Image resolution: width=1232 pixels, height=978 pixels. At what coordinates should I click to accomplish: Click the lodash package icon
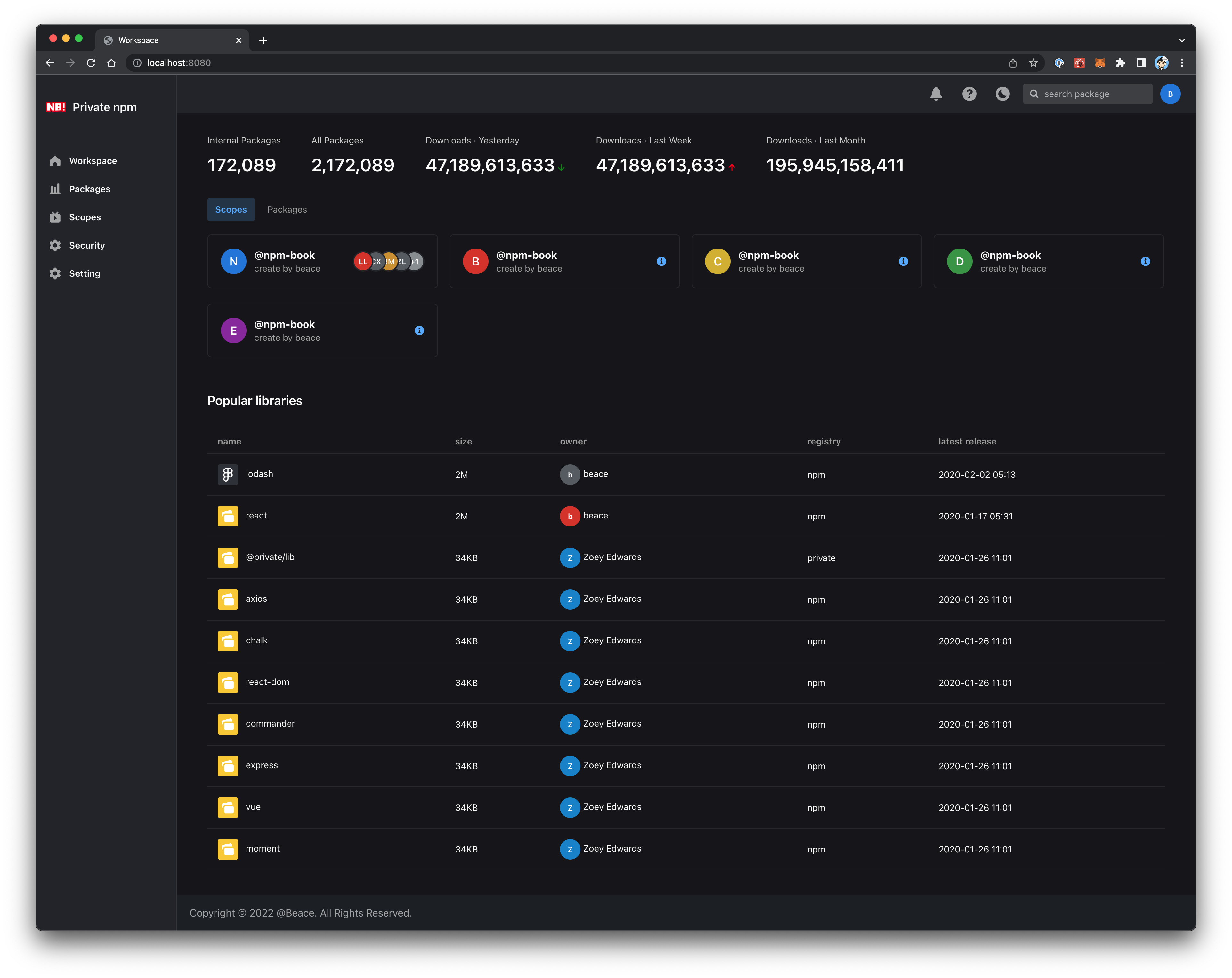227,474
